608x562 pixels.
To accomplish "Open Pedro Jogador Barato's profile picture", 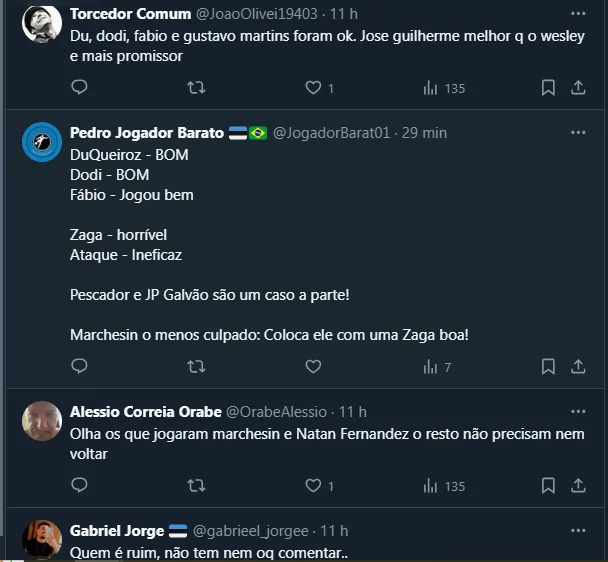I will (x=42, y=142).
